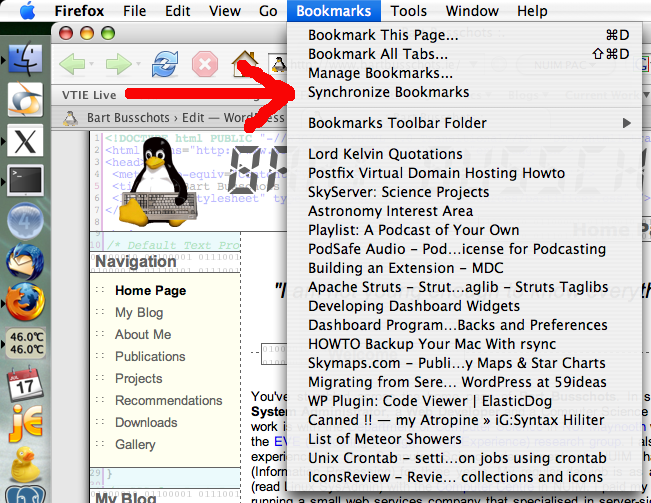Open Publications navigation link
The height and width of the screenshot is (503, 651).
click(x=150, y=356)
